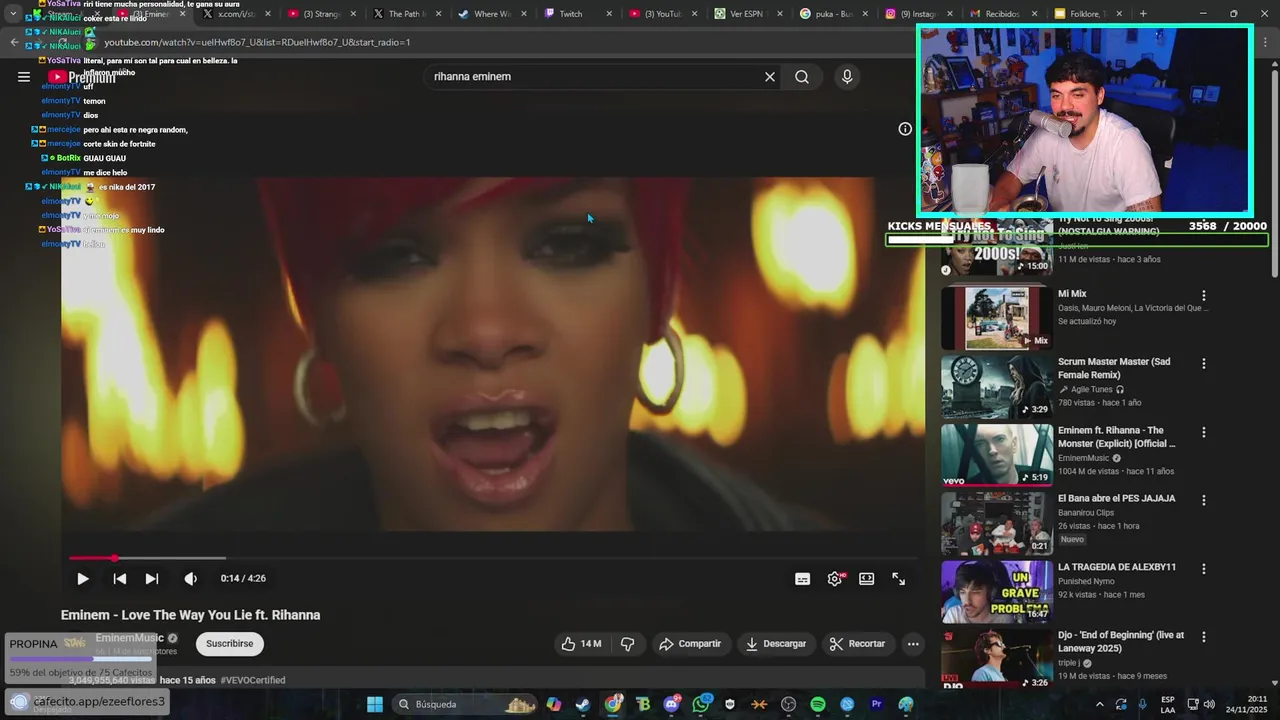
Task: Open 'El Bana abre el PES JAJAJA' title
Action: (1117, 498)
